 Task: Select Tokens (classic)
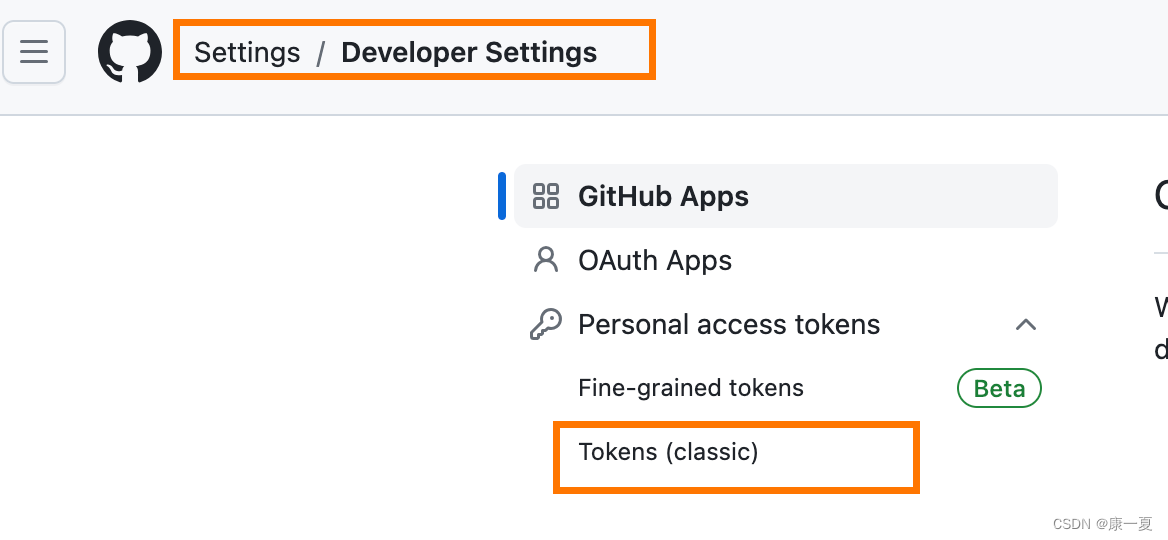668,452
